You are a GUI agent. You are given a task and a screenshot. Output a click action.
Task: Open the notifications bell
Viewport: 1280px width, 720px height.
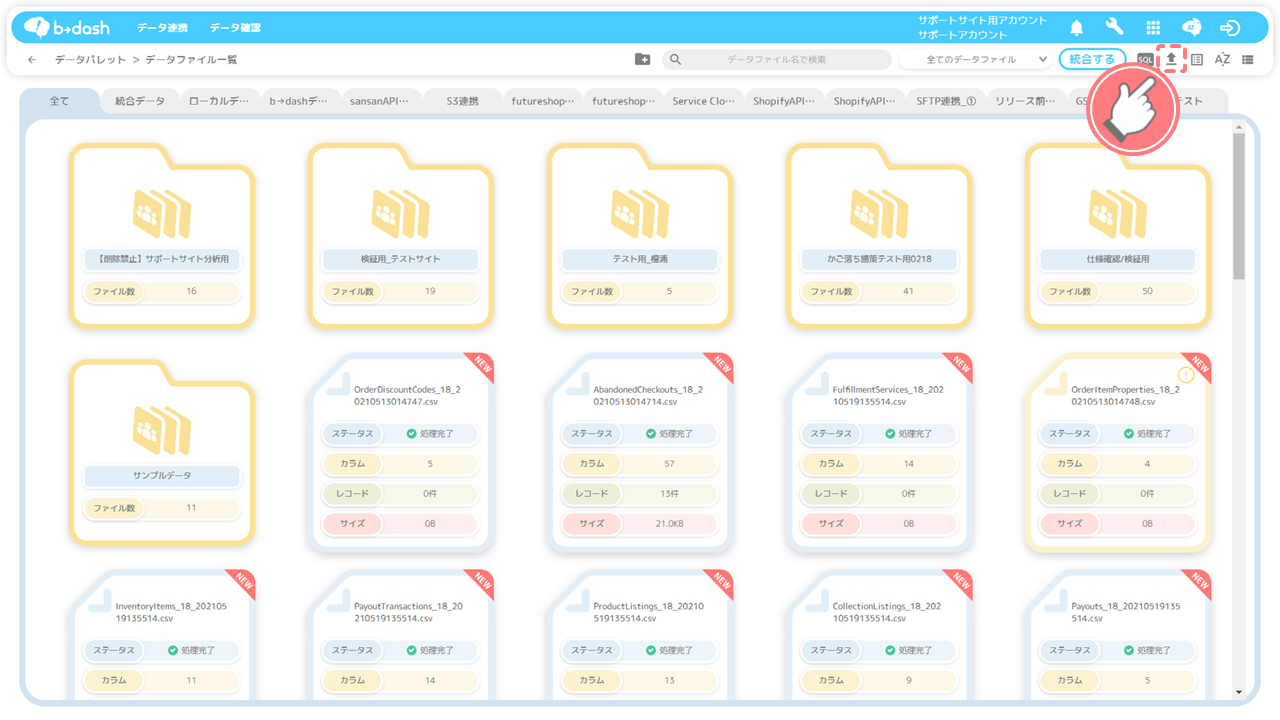tap(1077, 27)
